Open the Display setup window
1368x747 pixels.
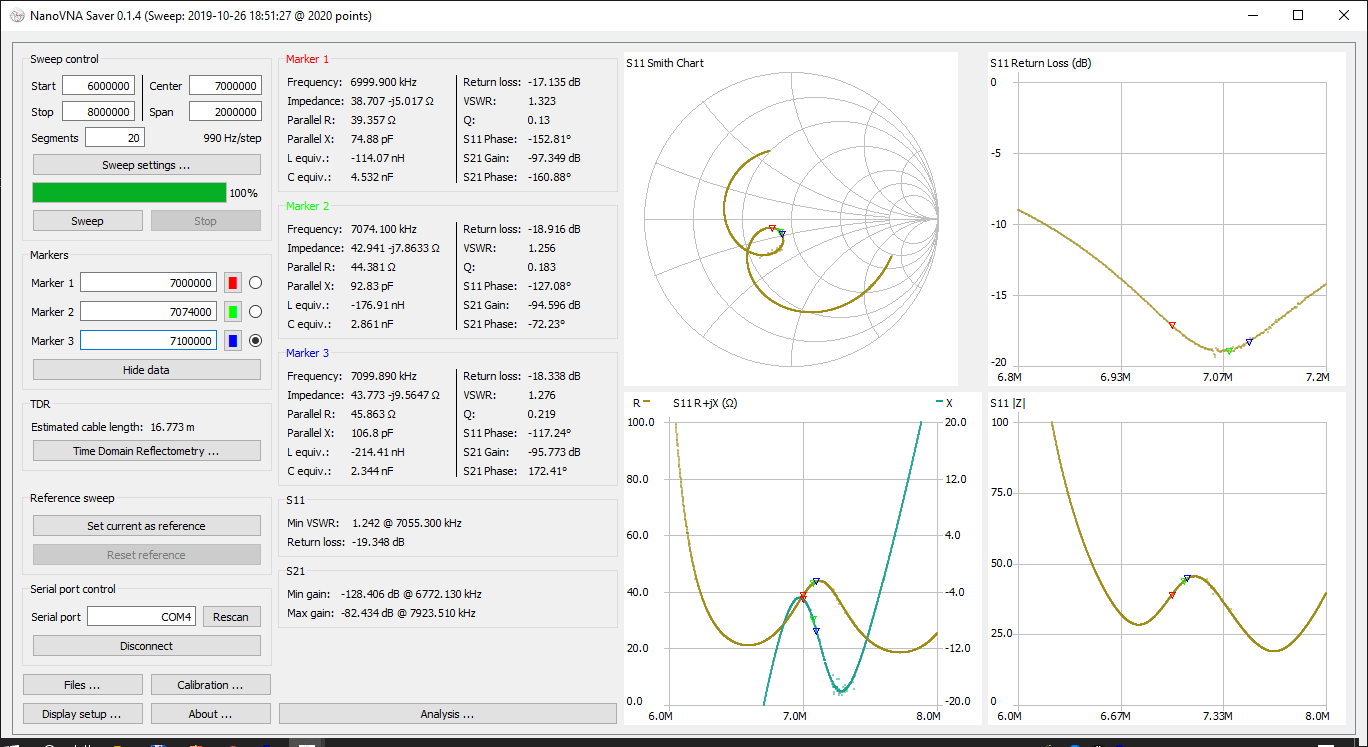[x=82, y=713]
